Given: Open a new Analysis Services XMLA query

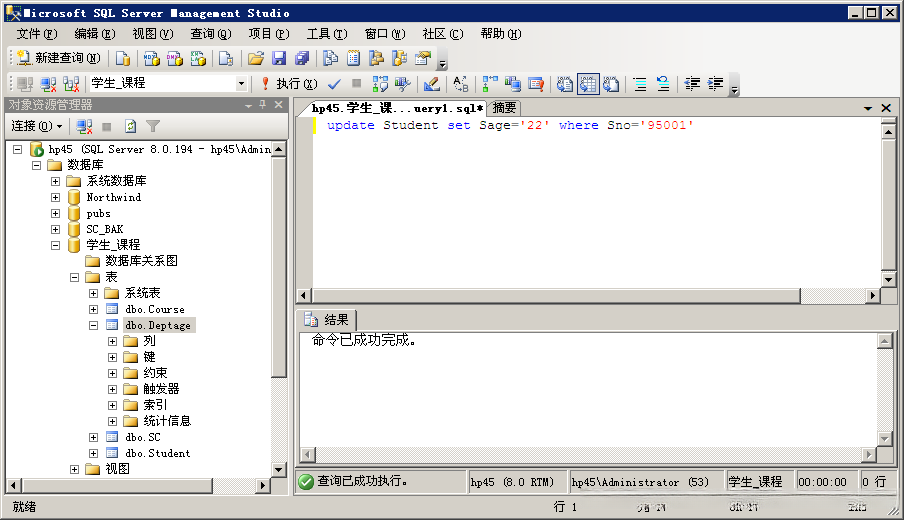Looking at the screenshot, I should 198,58.
